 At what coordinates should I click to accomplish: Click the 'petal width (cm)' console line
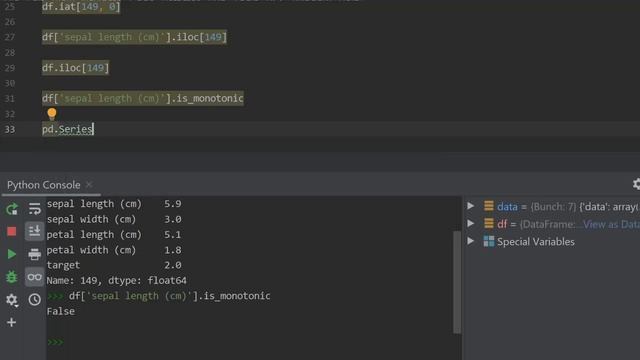tap(114, 250)
